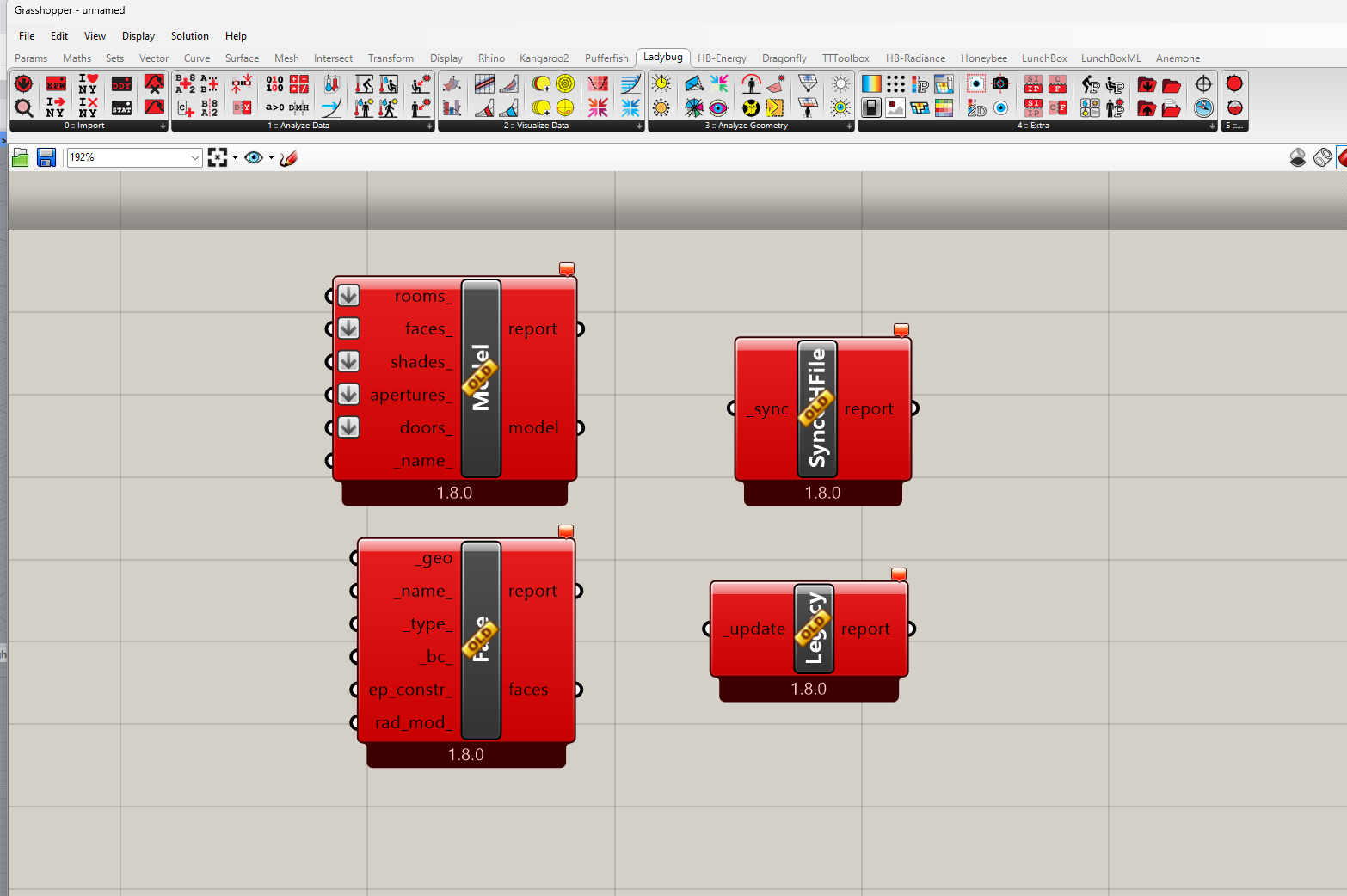This screenshot has width=1347, height=896.
Task: Select the Import DDY component icon
Action: click(121, 84)
